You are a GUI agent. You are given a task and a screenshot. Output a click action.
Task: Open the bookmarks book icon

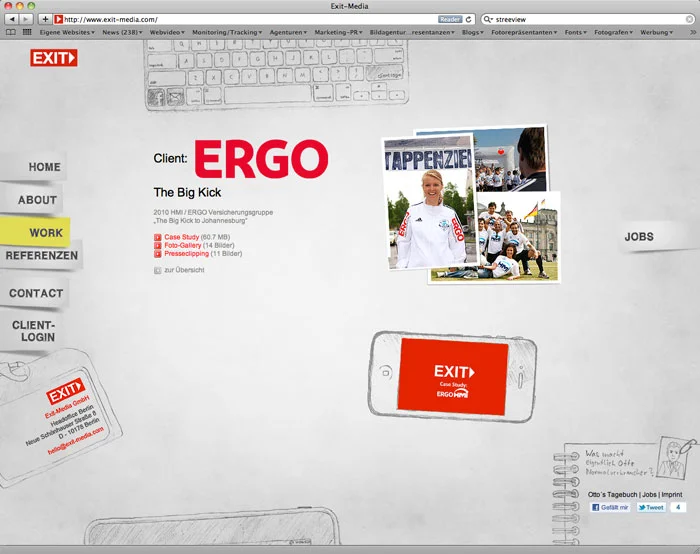click(x=10, y=32)
